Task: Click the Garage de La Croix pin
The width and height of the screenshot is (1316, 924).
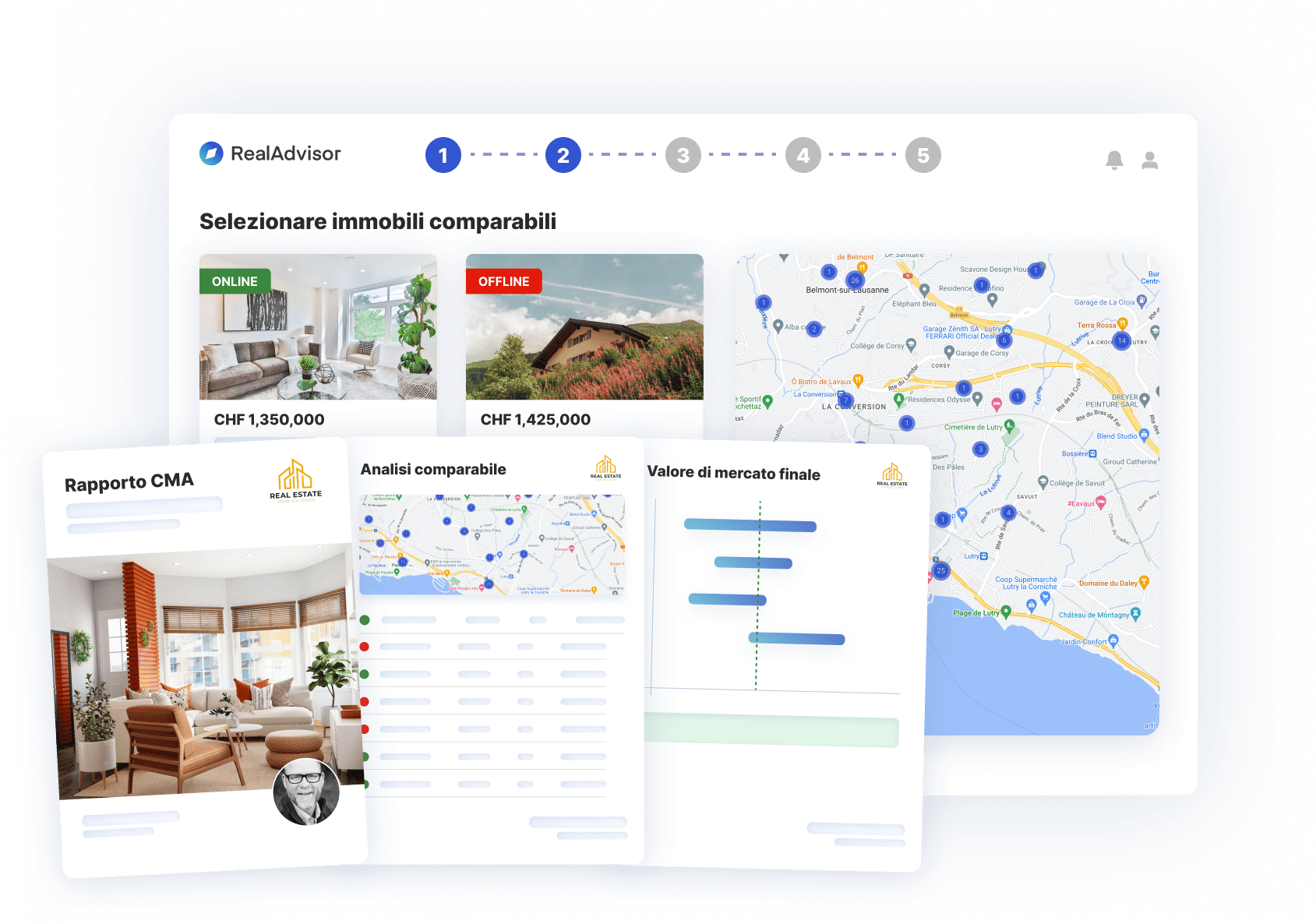Action: click(1141, 301)
